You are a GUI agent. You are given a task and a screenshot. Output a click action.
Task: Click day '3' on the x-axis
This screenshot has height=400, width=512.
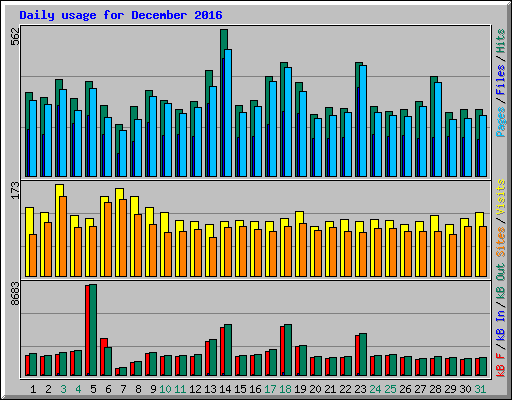click(63, 389)
